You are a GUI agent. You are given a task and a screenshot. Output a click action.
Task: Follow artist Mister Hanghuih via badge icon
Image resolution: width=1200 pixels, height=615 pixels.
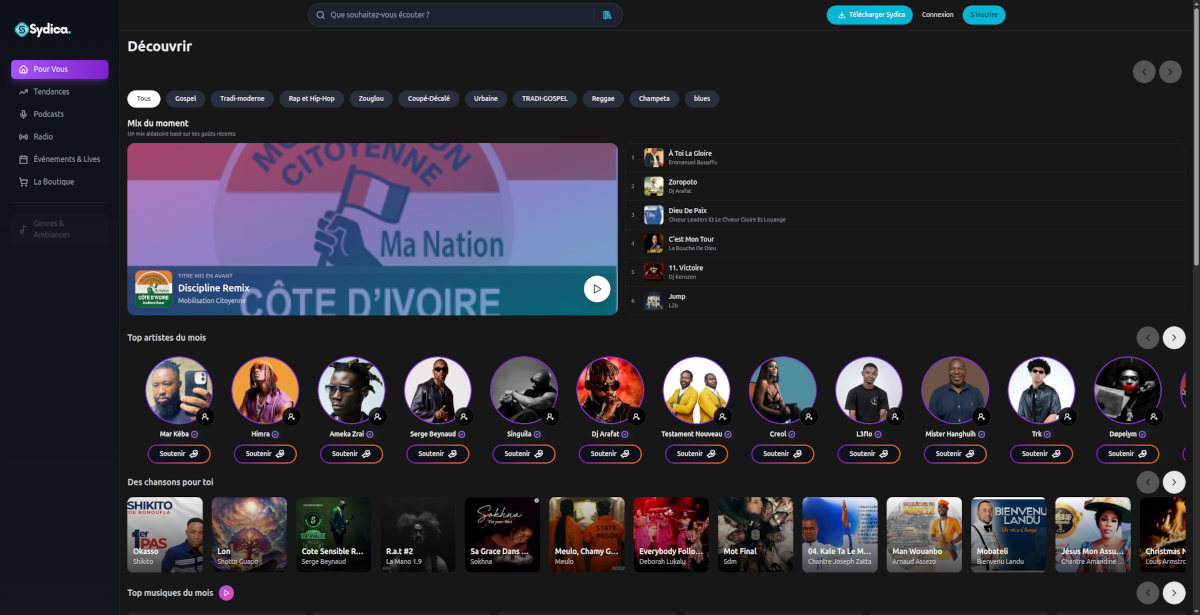click(981, 415)
